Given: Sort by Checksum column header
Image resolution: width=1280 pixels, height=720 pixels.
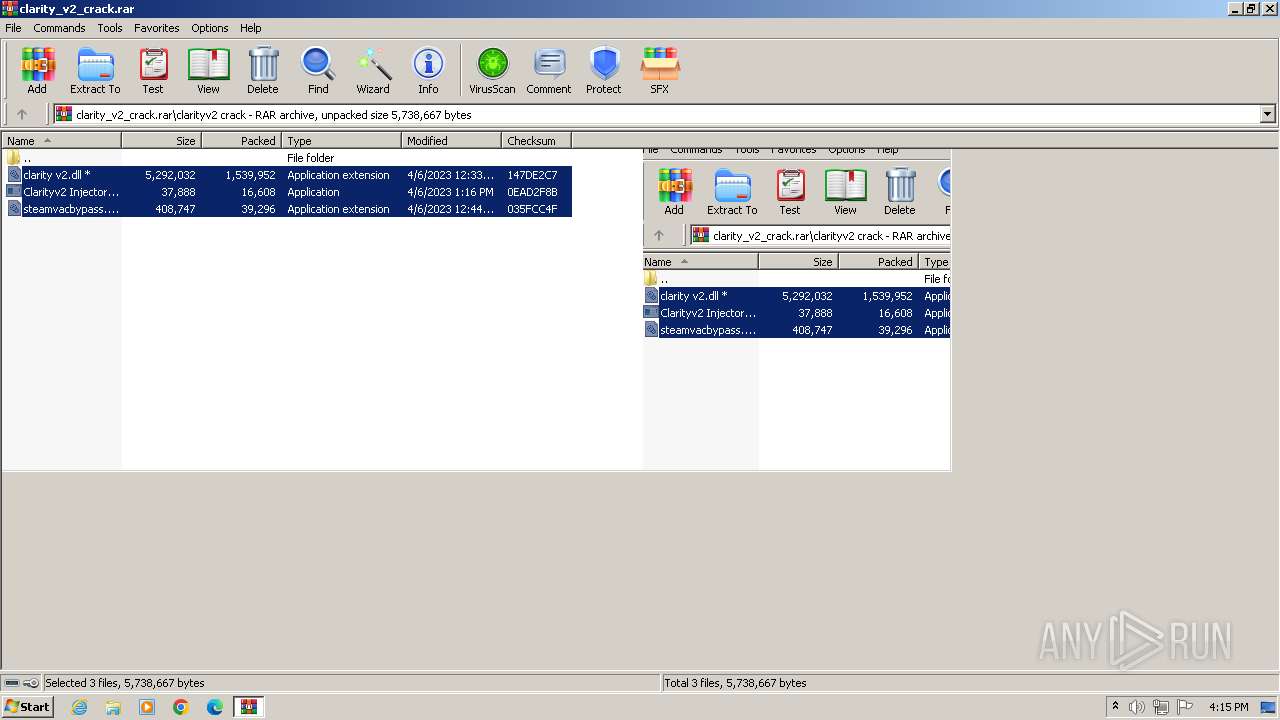Looking at the screenshot, I should [x=536, y=141].
